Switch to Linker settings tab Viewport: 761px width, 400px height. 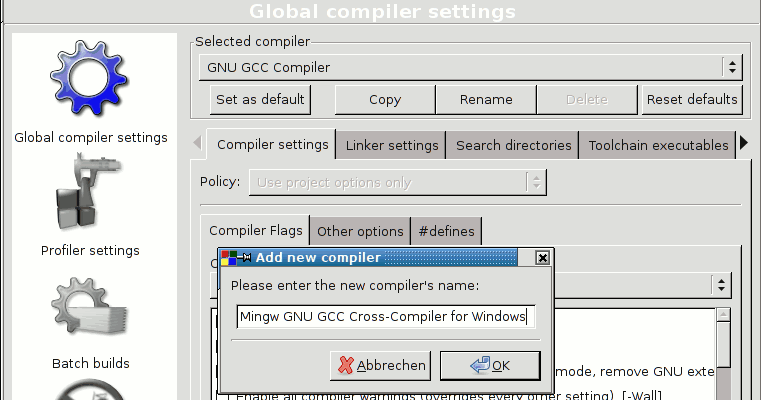point(392,145)
